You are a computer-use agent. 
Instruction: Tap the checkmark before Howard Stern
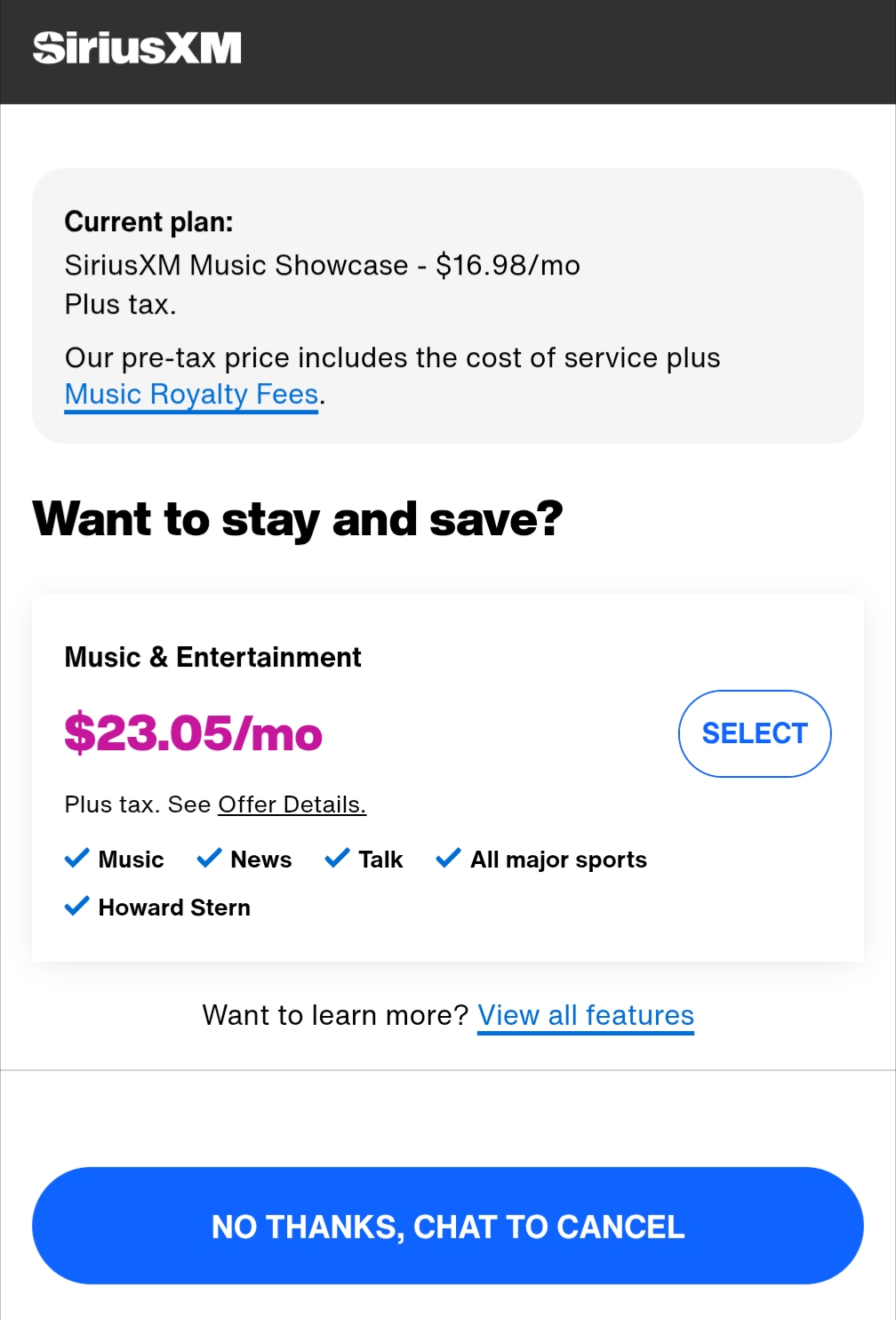[x=77, y=906]
